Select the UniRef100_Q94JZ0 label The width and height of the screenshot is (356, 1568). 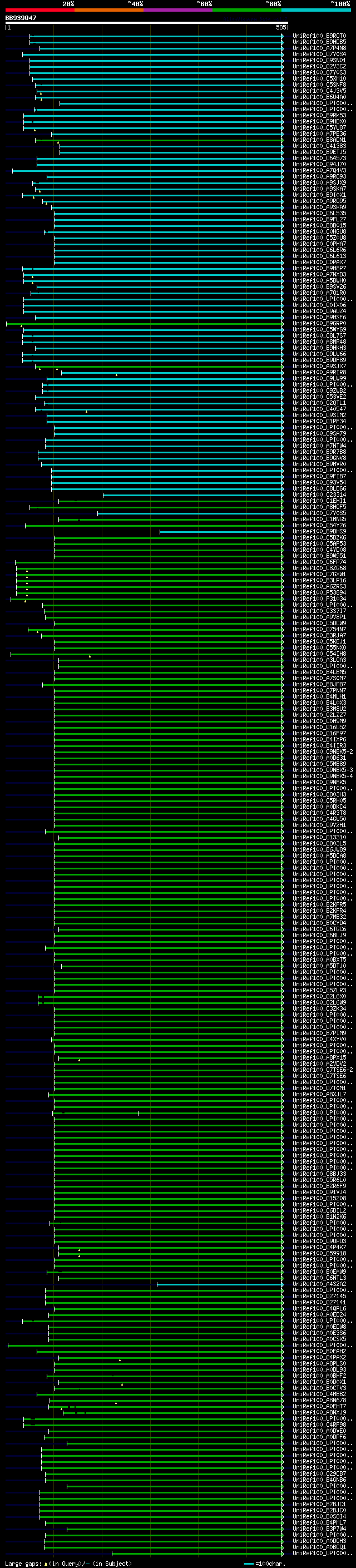pos(319,164)
